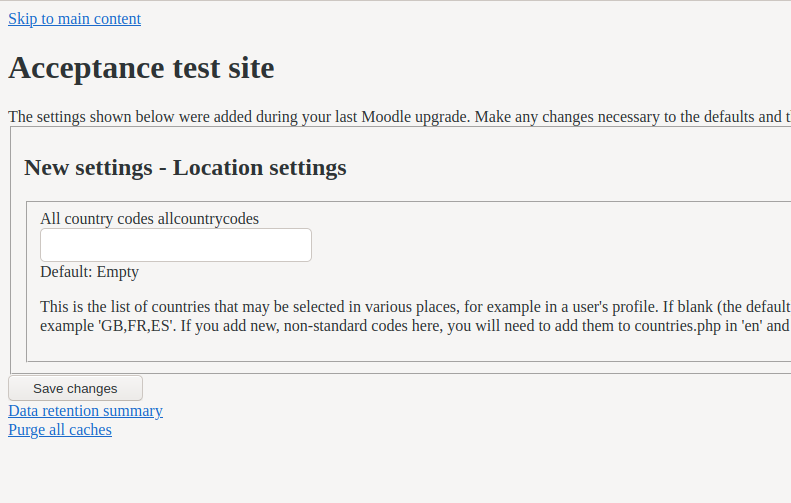Click the intro sentence about the Moodle upgrade
The height and width of the screenshot is (503, 791).
[x=400, y=117]
